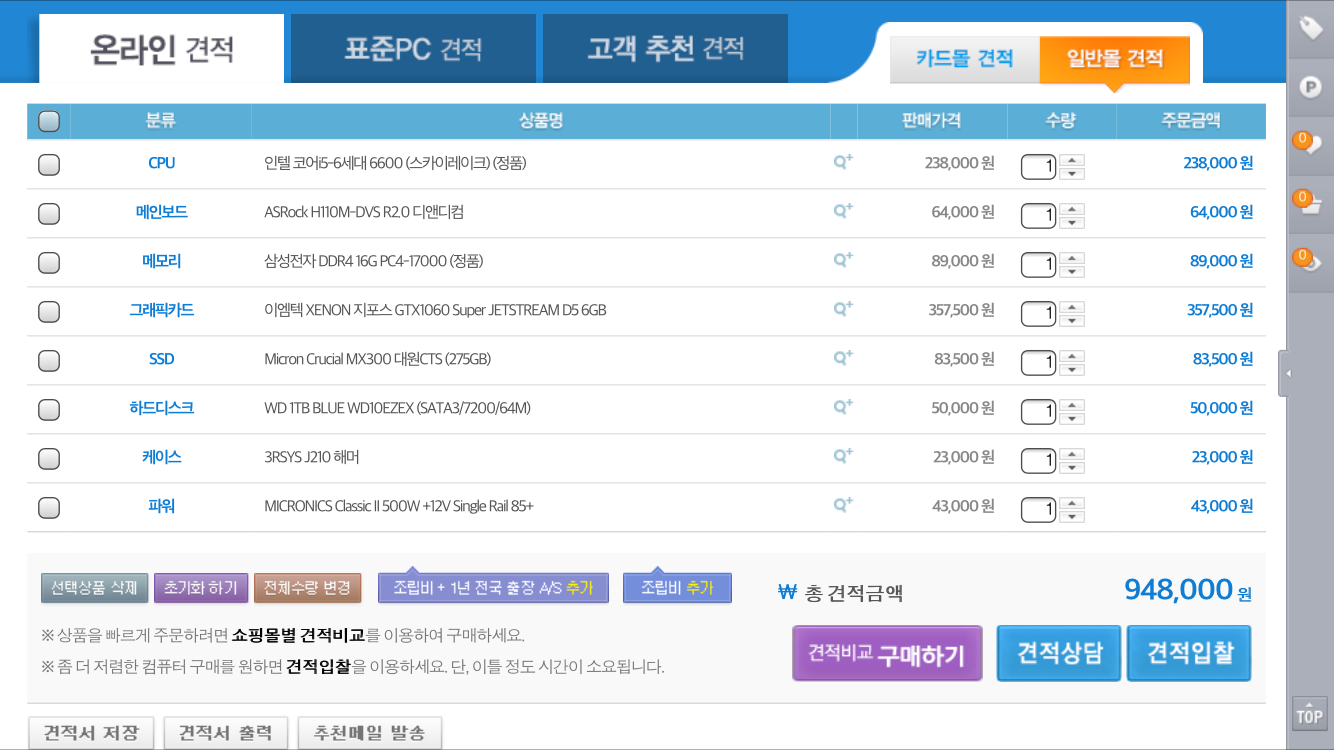Open the wishlist heart icon in sidebar
The height and width of the screenshot is (750, 1334).
coord(1310,145)
